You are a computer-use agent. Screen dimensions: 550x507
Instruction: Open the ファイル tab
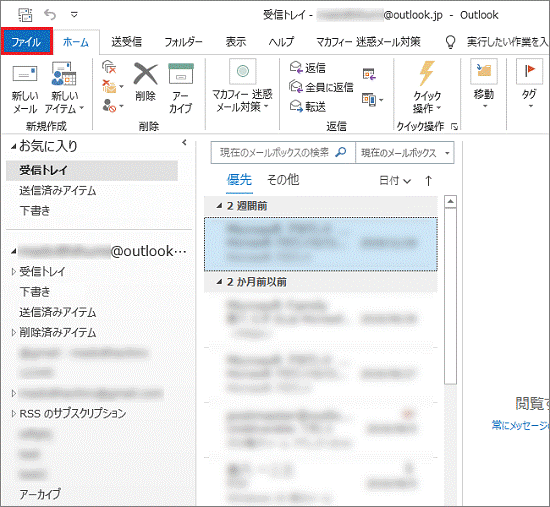click(27, 41)
